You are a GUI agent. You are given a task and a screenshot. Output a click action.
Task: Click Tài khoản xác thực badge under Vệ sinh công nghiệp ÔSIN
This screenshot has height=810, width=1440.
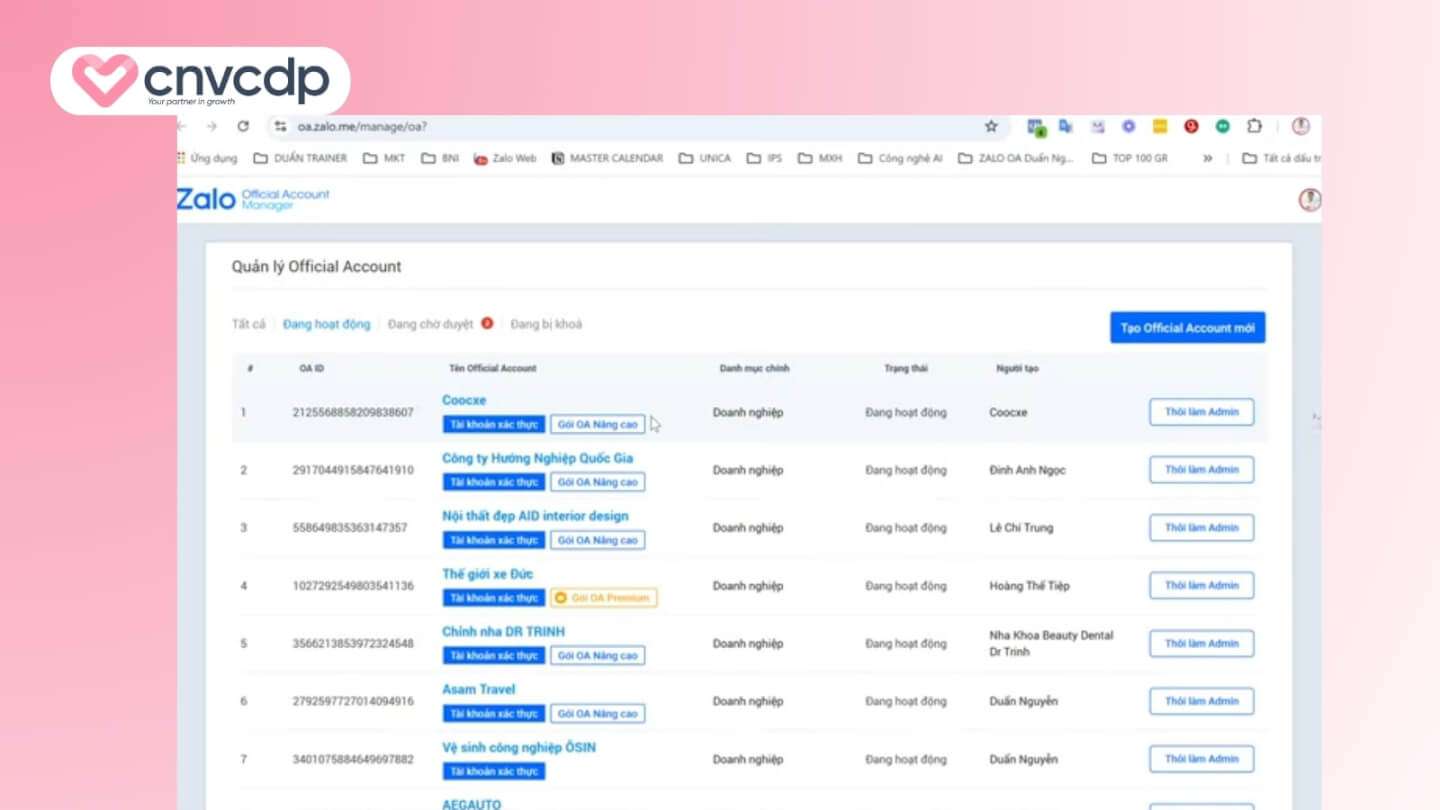(494, 772)
